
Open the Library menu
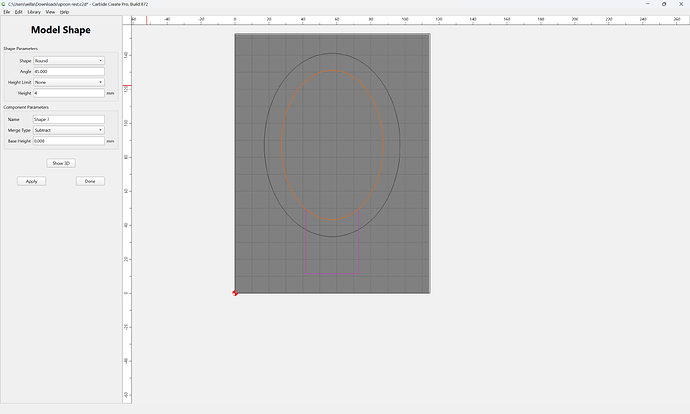click(34, 12)
